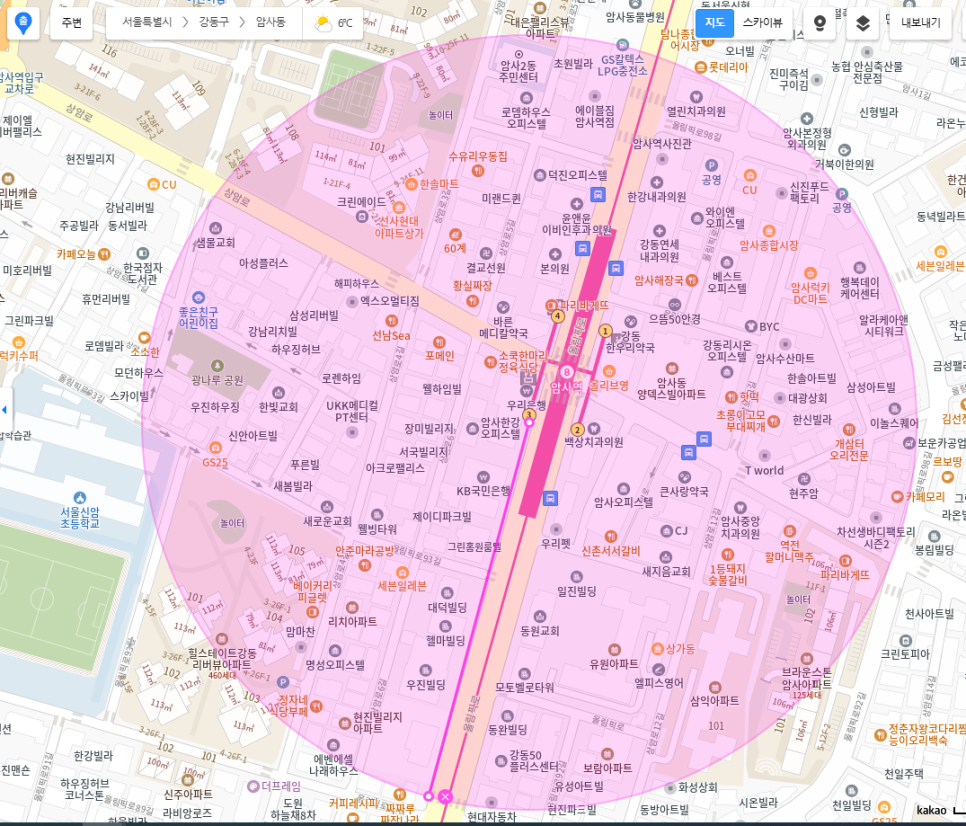
Task: Show the 6°C weather details
Action: [x=333, y=23]
